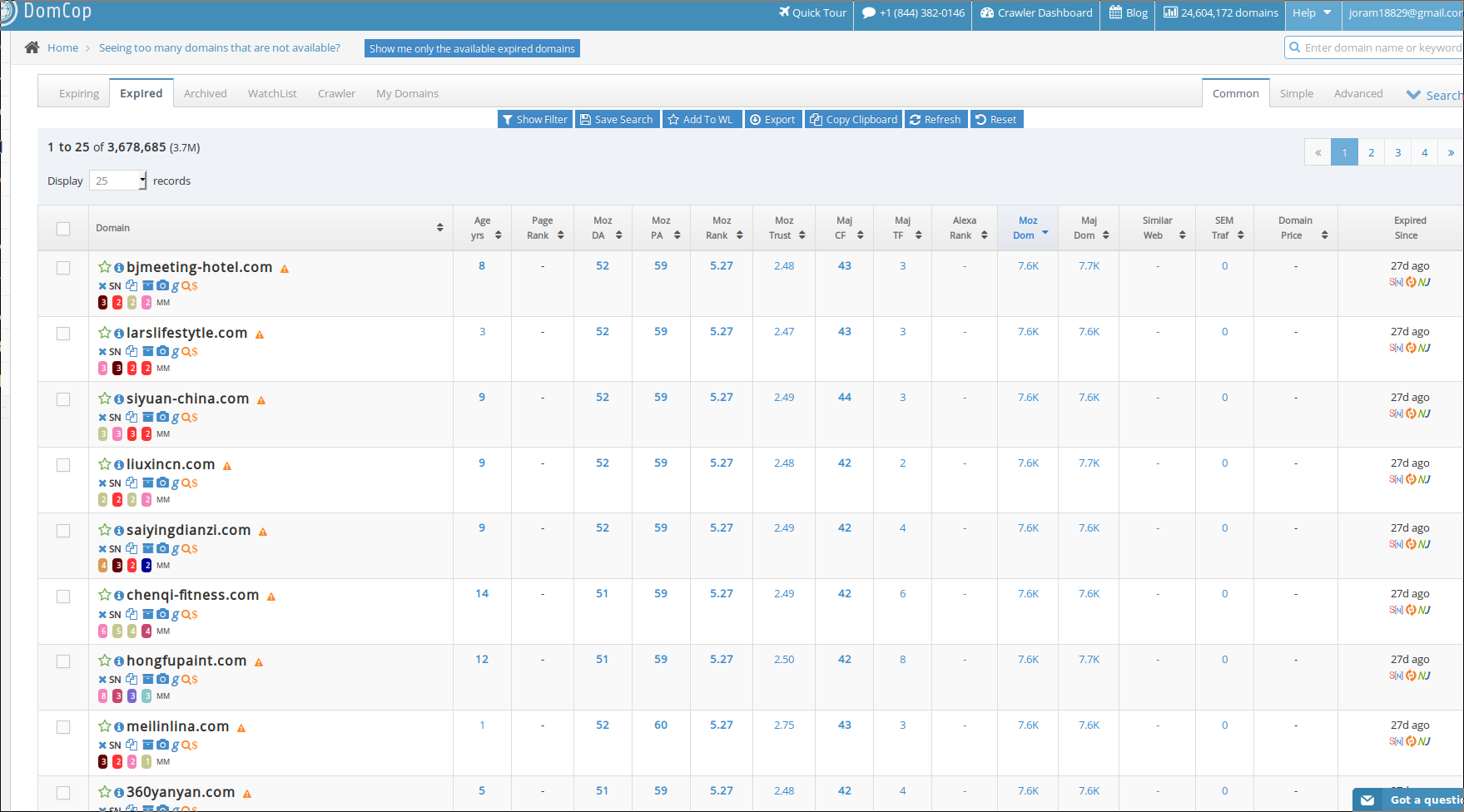
Task: Sort by Moz DA column
Action: pyautogui.click(x=603, y=228)
